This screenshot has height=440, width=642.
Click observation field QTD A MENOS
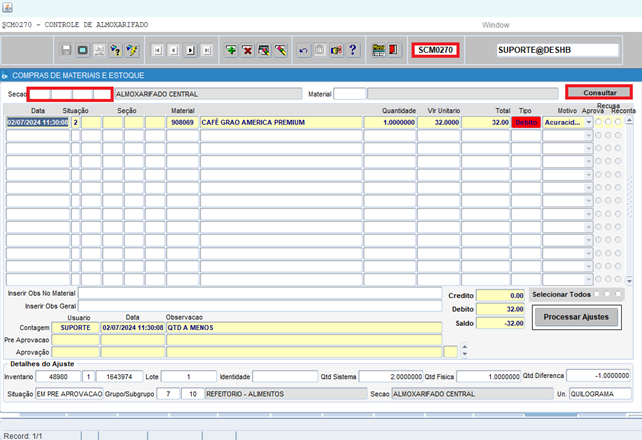(x=304, y=327)
